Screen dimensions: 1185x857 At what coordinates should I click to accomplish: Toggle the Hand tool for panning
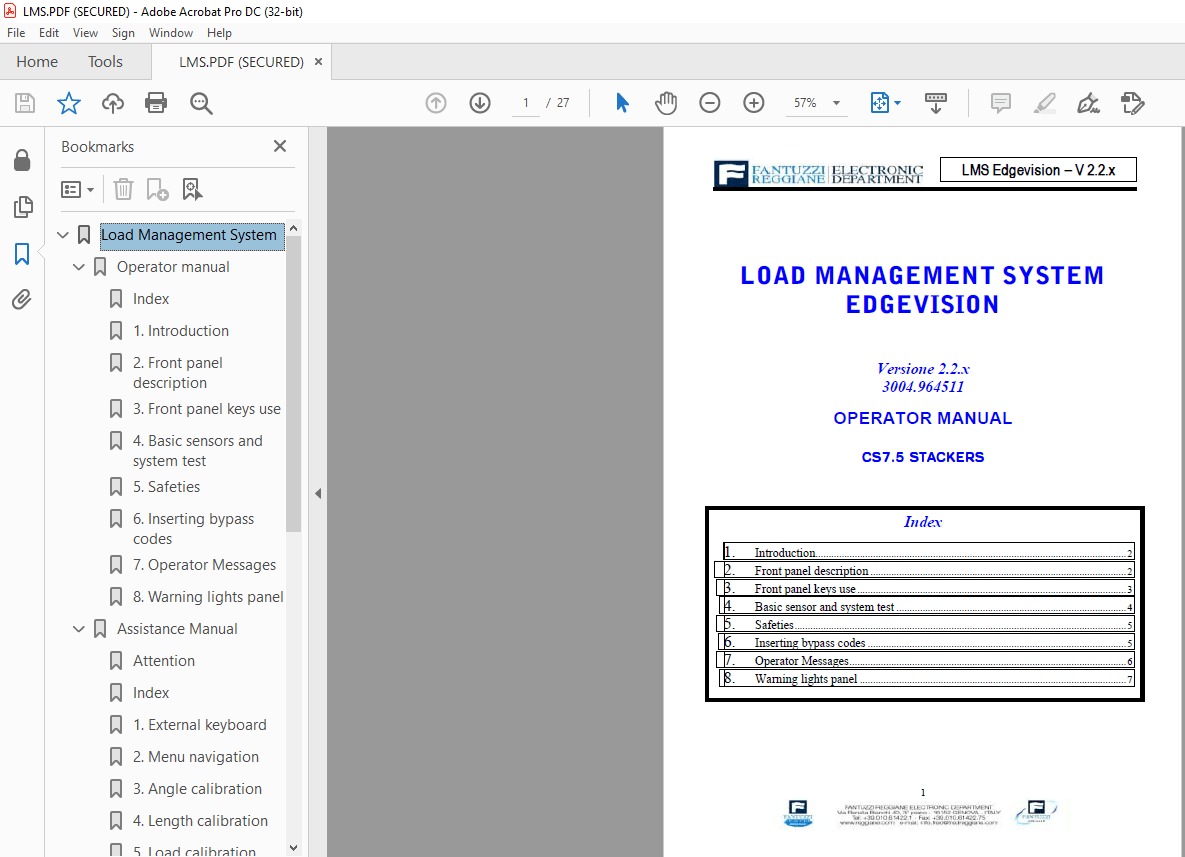[666, 103]
